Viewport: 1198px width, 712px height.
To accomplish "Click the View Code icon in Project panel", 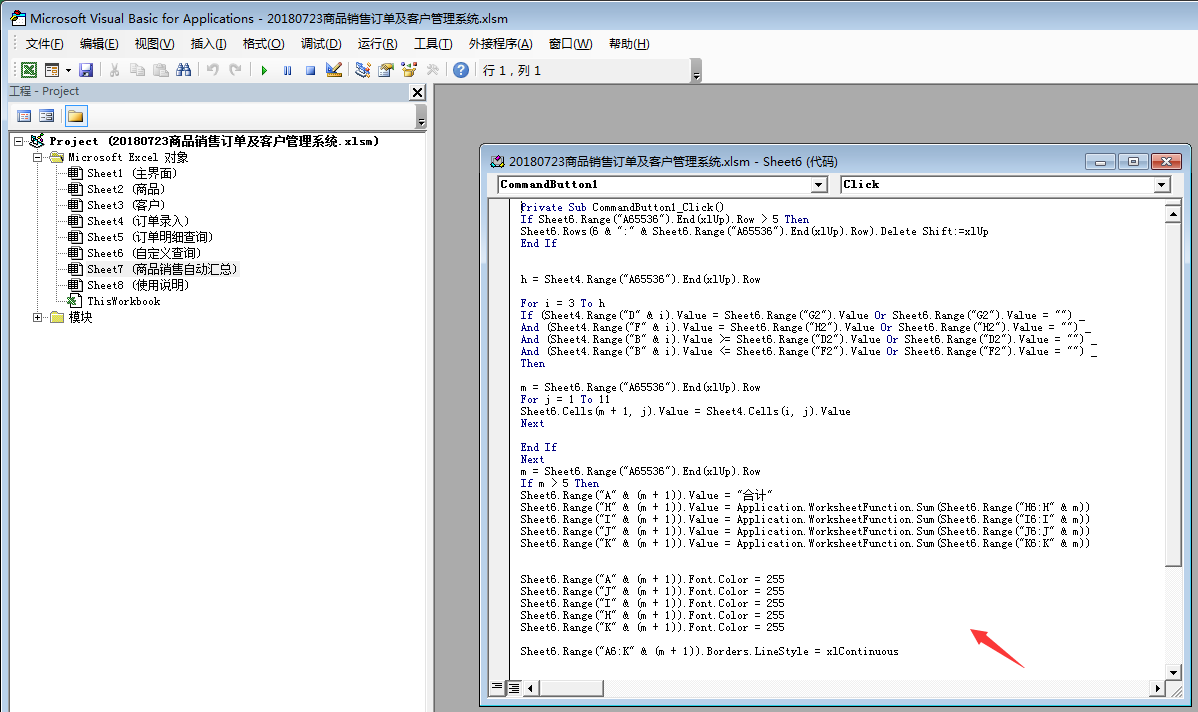I will click(x=24, y=116).
